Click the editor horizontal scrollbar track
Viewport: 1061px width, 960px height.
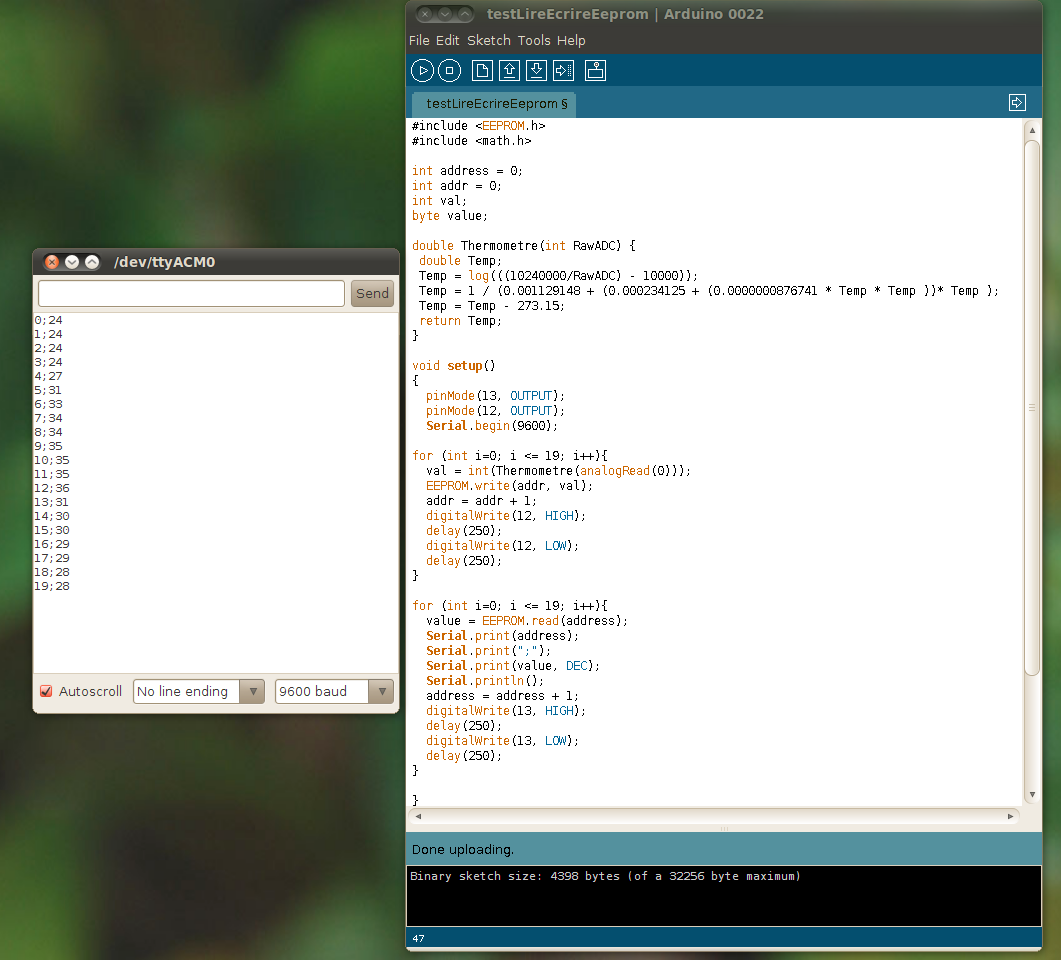[x=714, y=816]
